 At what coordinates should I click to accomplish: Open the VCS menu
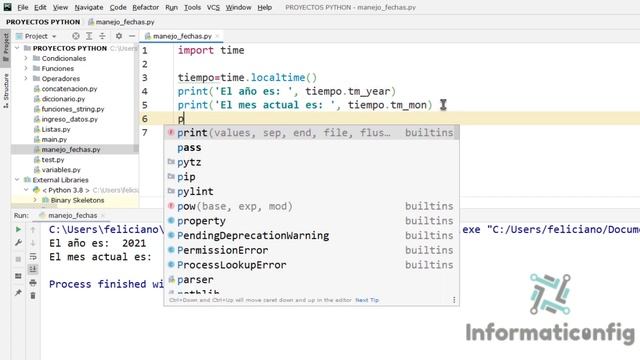pyautogui.click(x=213, y=7)
